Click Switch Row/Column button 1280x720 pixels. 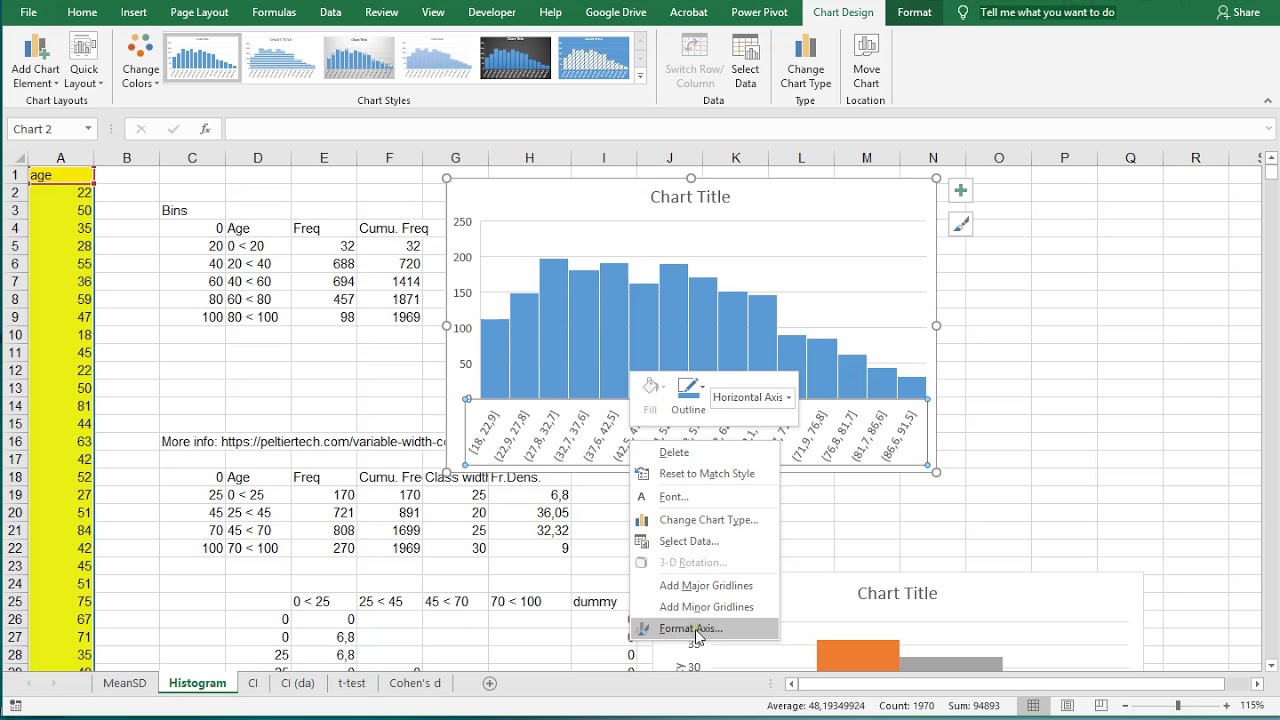click(x=694, y=61)
